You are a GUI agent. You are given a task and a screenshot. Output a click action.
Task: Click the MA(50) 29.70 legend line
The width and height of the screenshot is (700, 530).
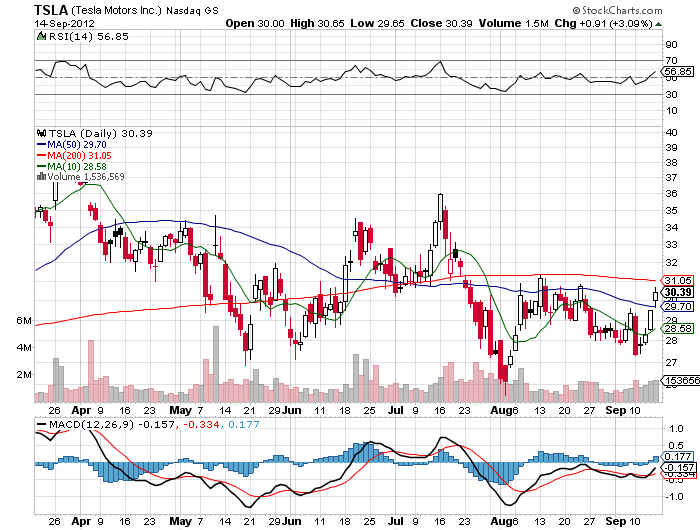71,145
